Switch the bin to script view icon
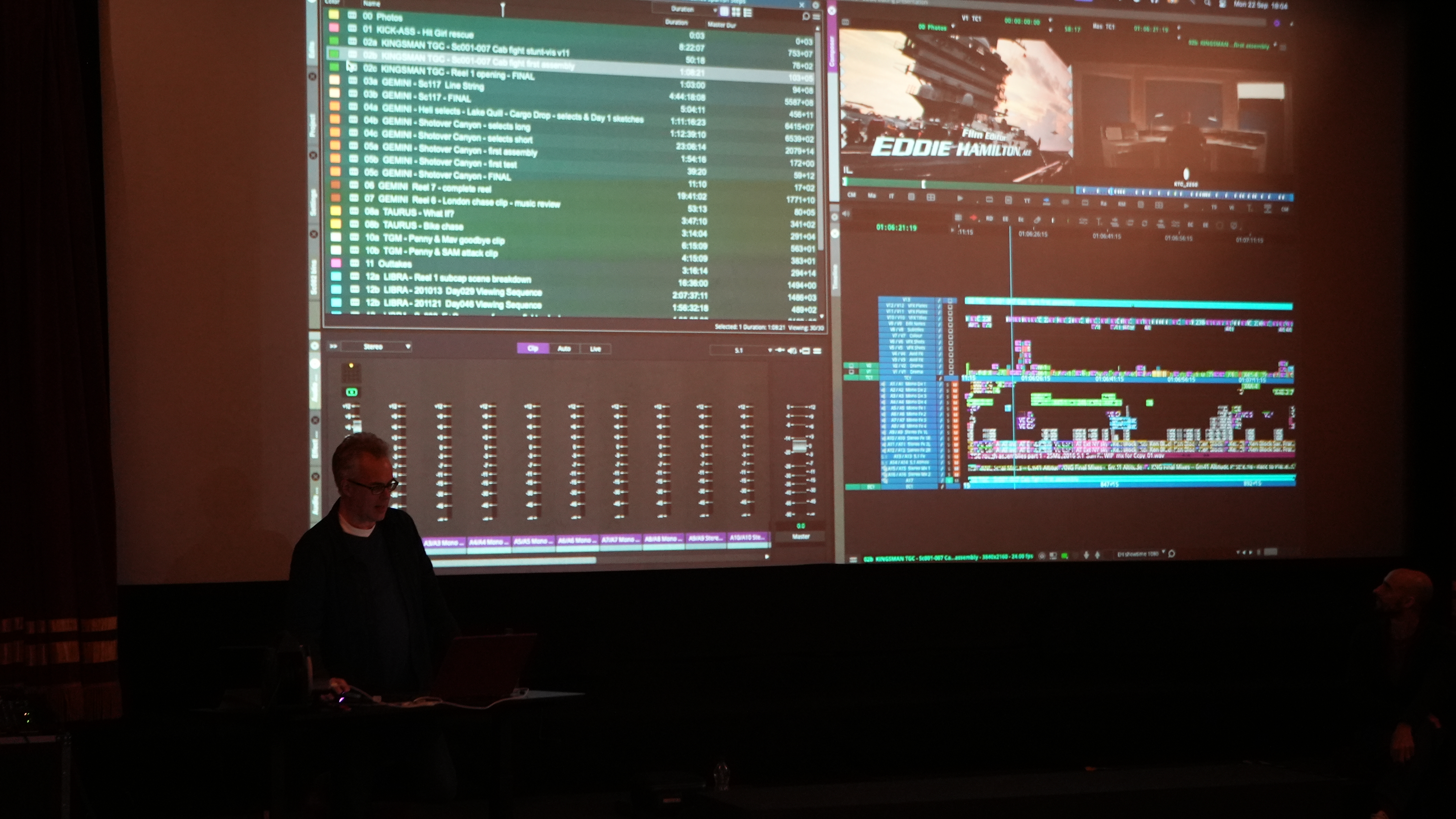Viewport: 1456px width, 819px height. point(748,12)
